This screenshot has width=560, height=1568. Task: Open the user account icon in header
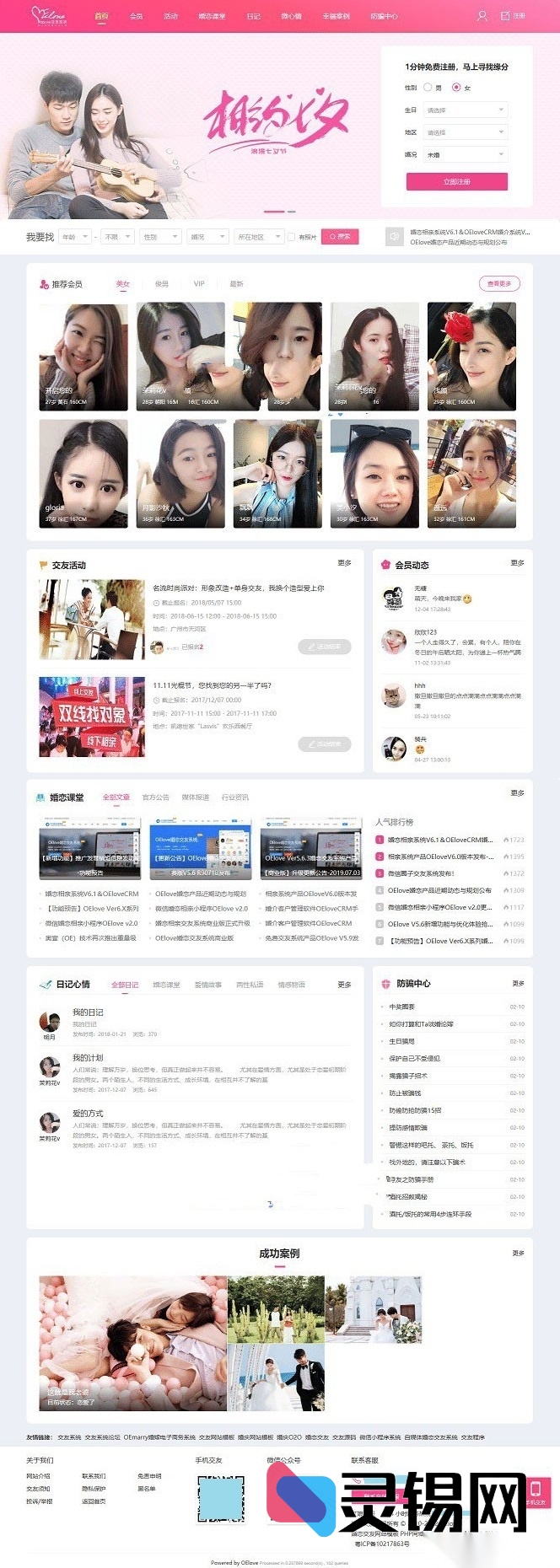pos(482,16)
